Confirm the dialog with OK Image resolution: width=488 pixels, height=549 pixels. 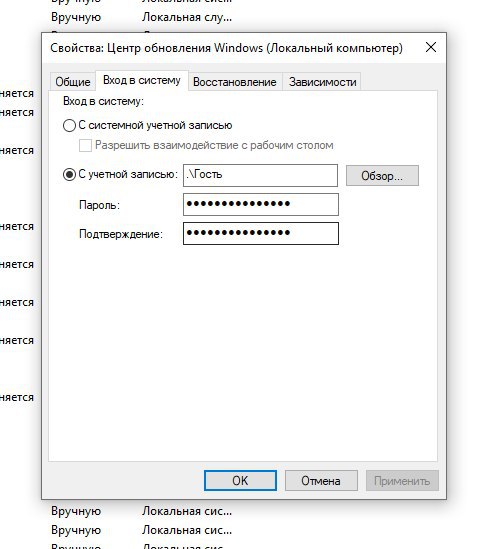240,481
